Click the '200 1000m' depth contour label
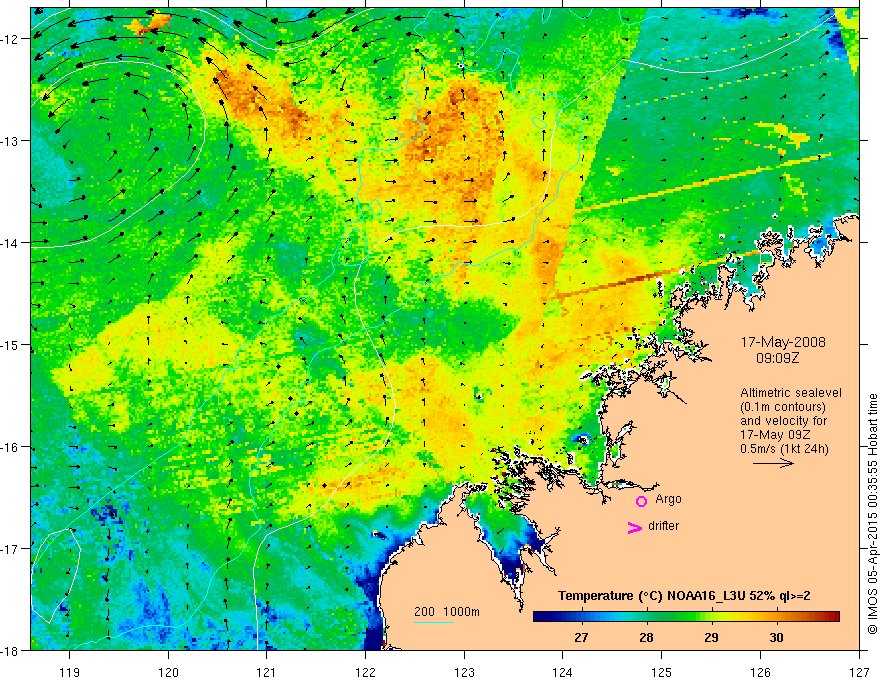880x680 pixels. [447, 612]
